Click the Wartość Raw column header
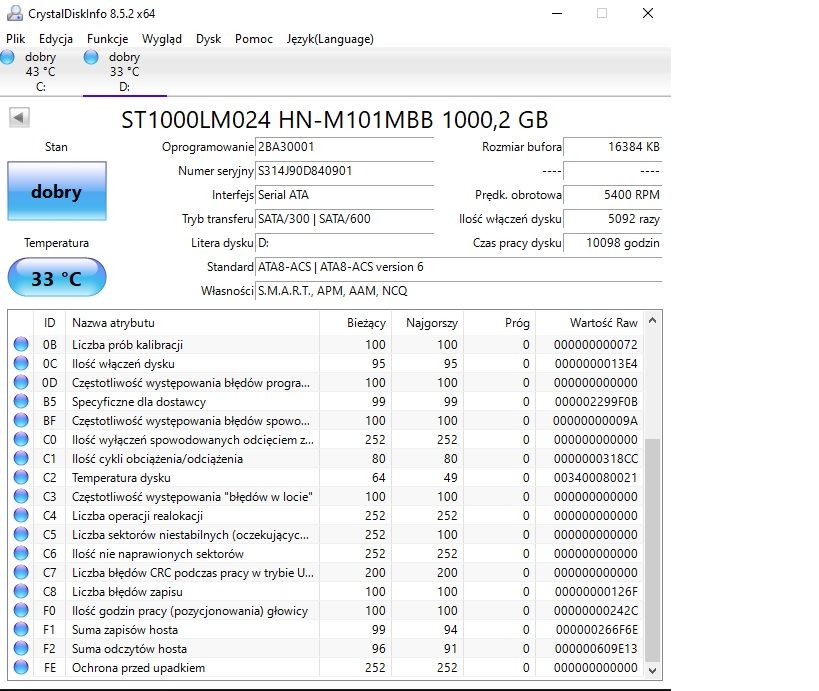819x691 pixels. pyautogui.click(x=590, y=323)
